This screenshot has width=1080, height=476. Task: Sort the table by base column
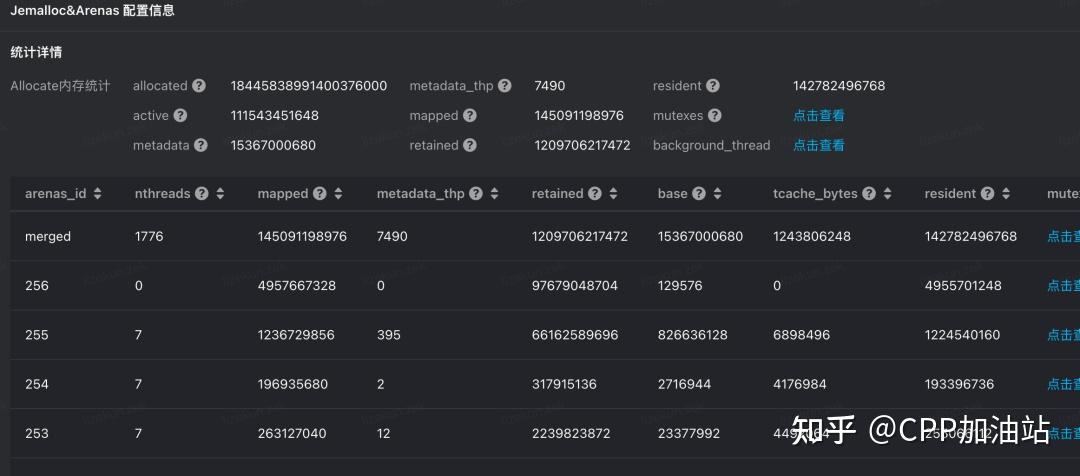[717, 194]
